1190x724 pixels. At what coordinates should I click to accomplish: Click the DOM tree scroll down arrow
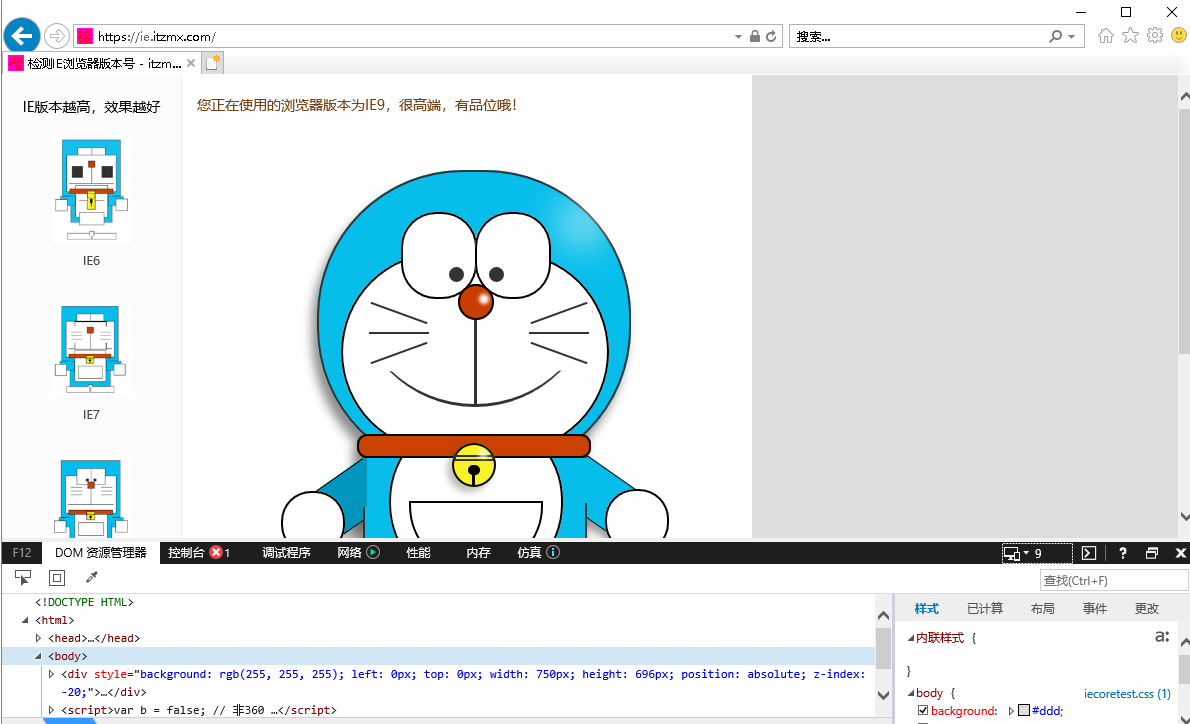tap(883, 694)
